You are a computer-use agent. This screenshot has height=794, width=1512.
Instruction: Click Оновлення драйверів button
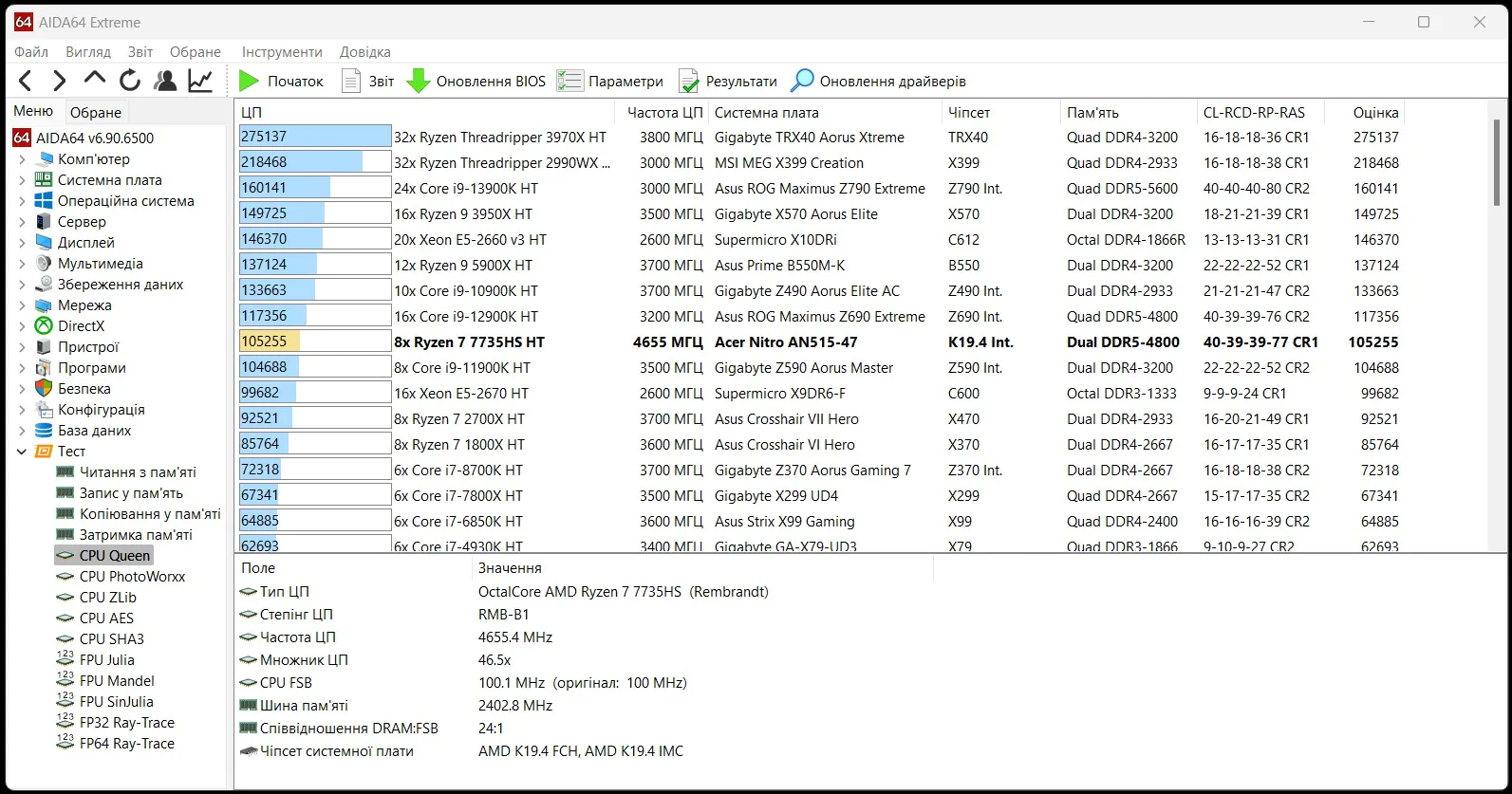(x=879, y=82)
